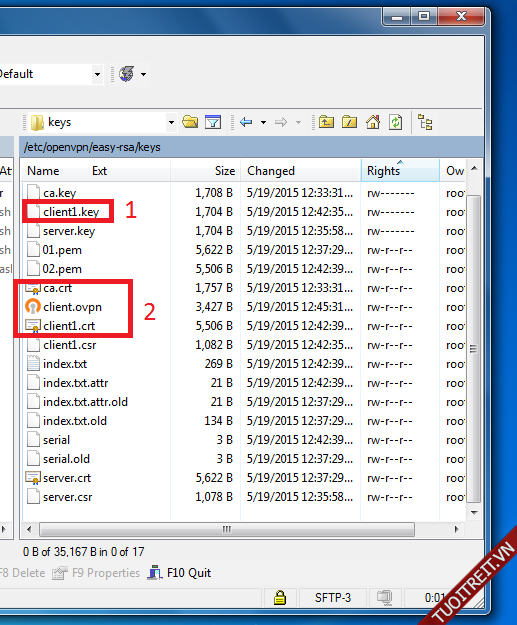Screen dimensions: 517x625
Task: Refresh the remote directory listing
Action: 395,122
